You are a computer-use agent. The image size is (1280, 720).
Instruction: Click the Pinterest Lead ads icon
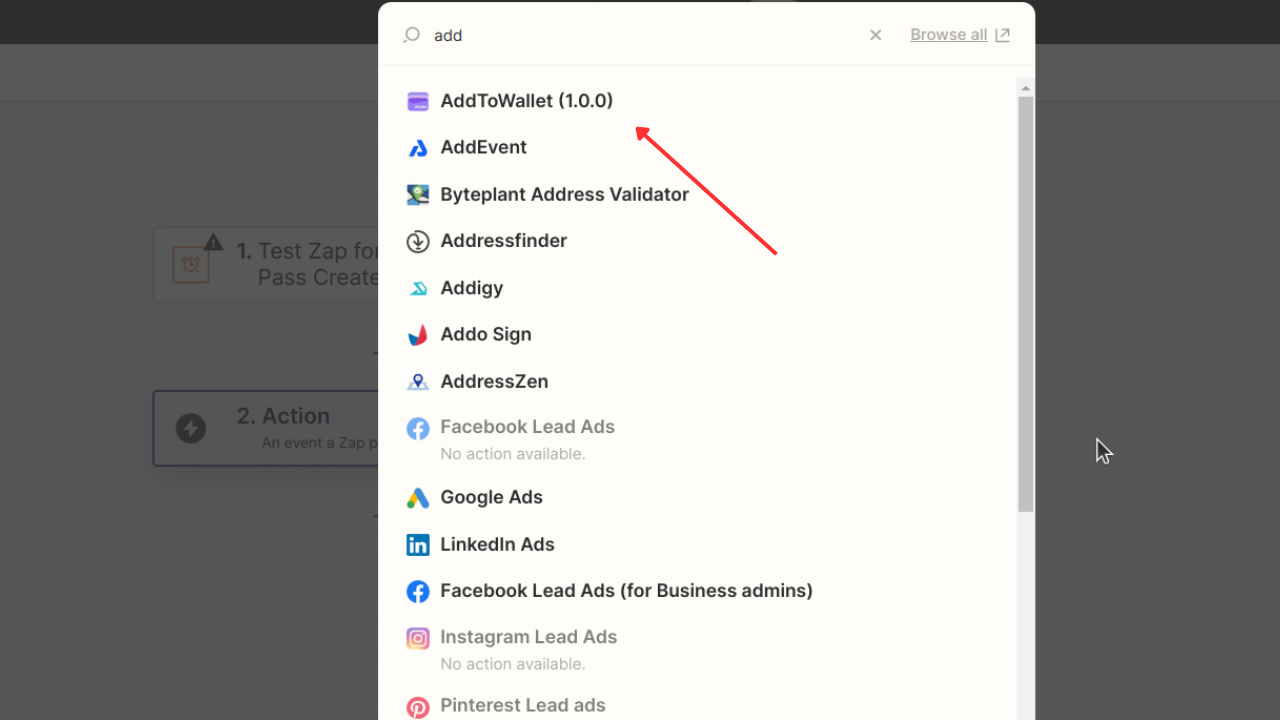coord(418,705)
